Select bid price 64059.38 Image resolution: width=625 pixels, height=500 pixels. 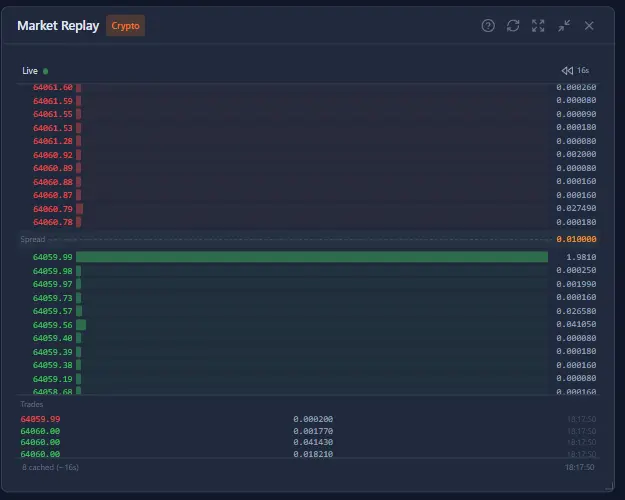[x=53, y=365]
